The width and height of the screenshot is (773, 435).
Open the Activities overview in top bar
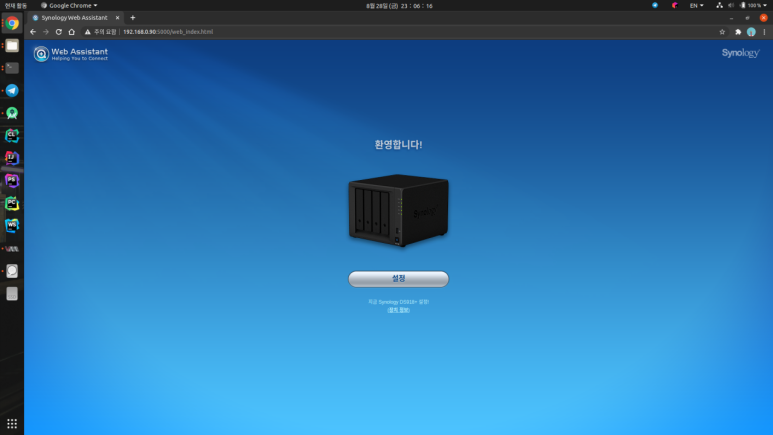click(x=15, y=5)
